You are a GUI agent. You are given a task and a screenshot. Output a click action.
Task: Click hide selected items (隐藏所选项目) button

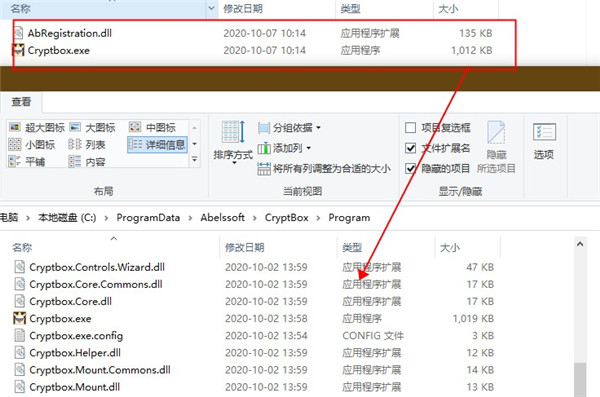tap(496, 147)
